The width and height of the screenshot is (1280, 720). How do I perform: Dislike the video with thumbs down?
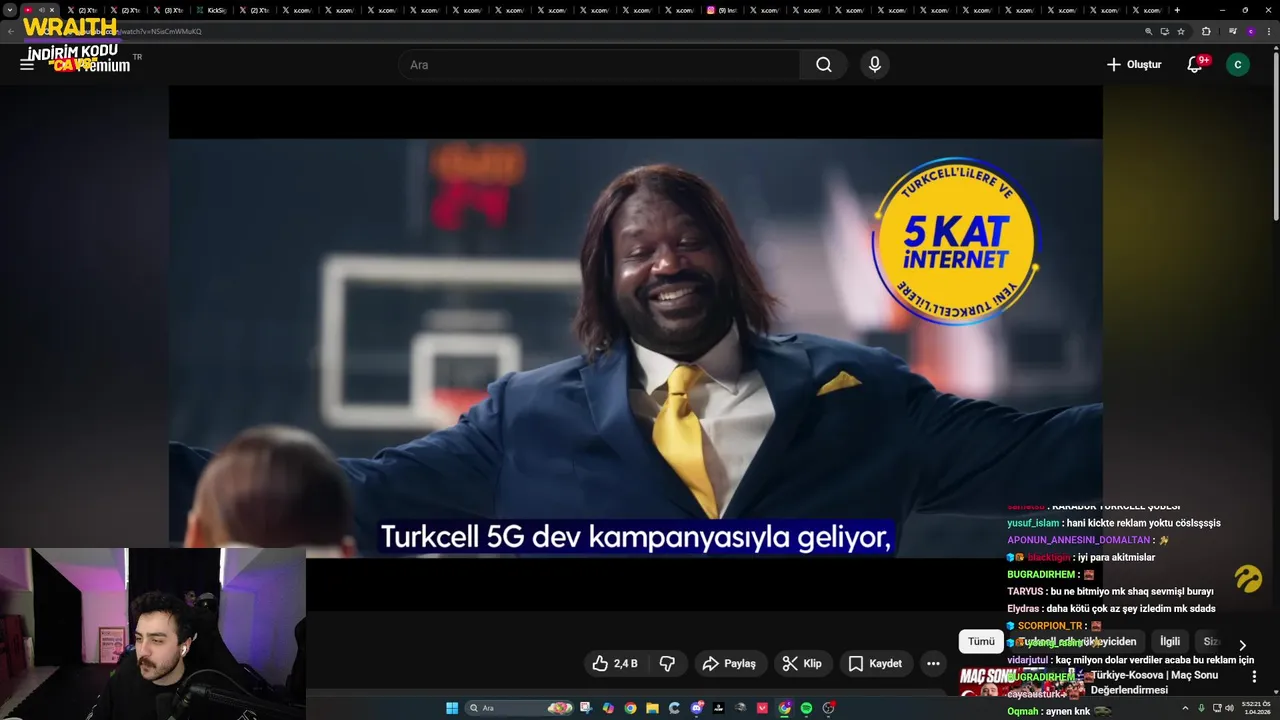click(667, 663)
